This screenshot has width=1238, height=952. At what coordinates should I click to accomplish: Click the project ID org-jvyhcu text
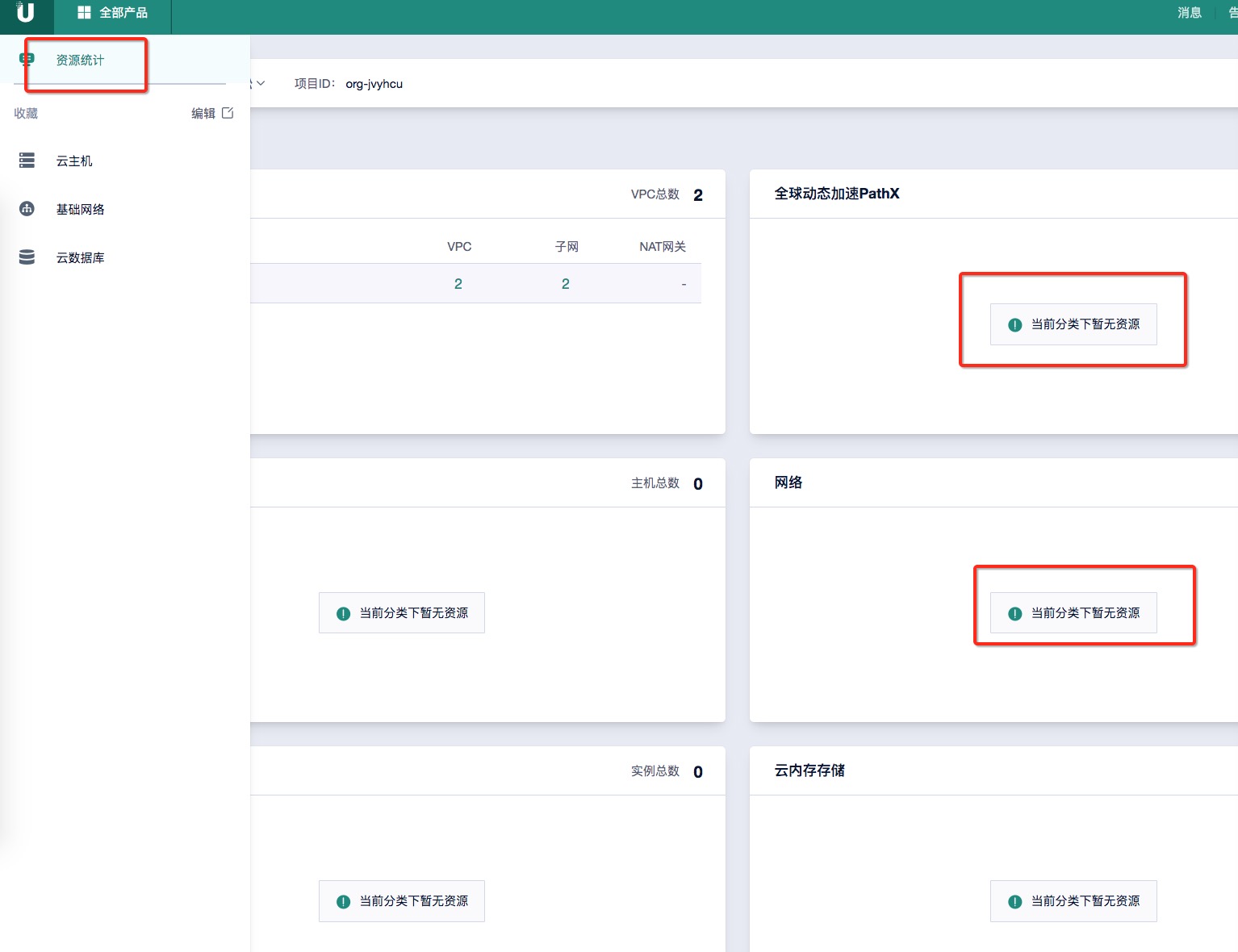pos(374,84)
